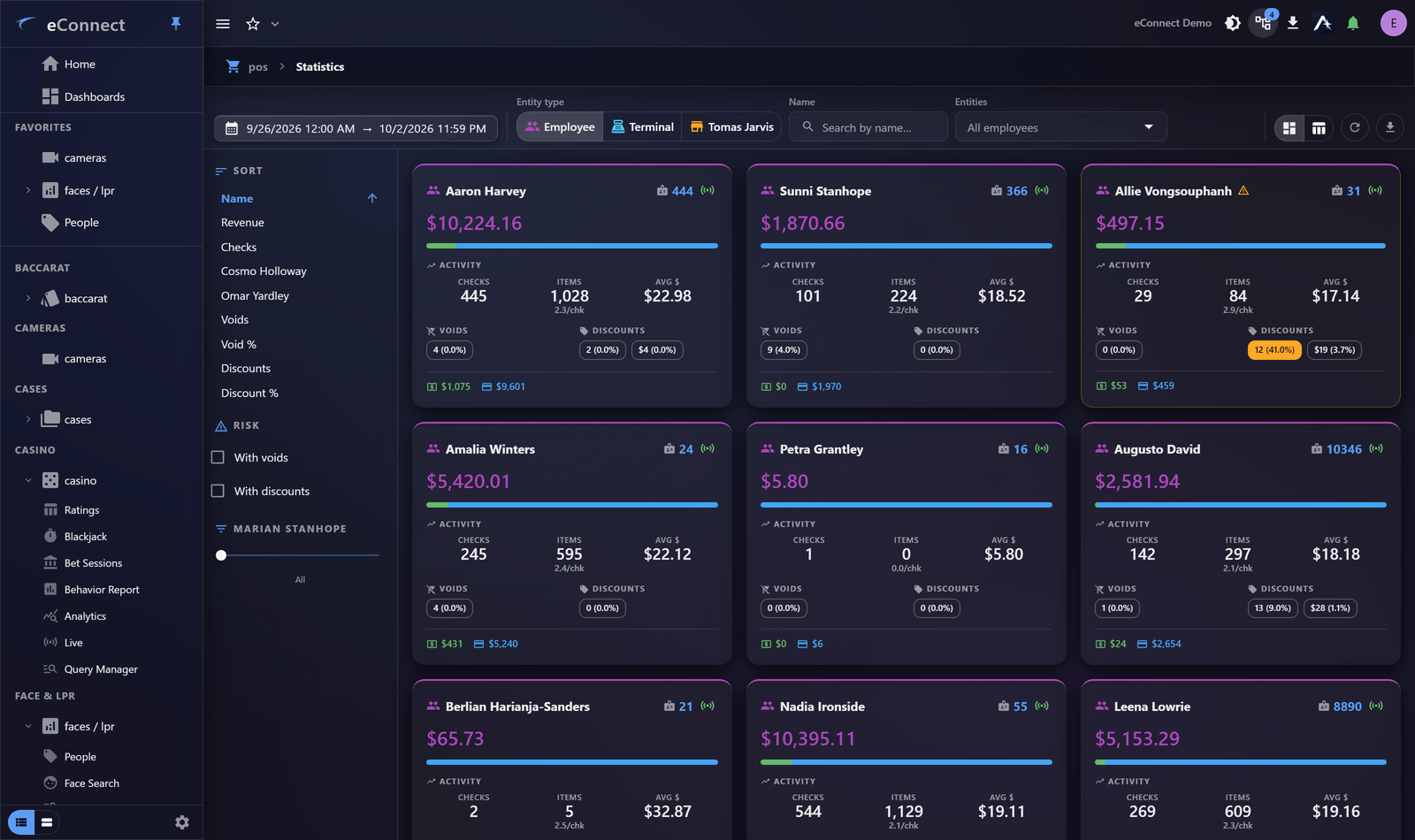
Task: Enable the With voids checkbox
Action: pyautogui.click(x=218, y=457)
